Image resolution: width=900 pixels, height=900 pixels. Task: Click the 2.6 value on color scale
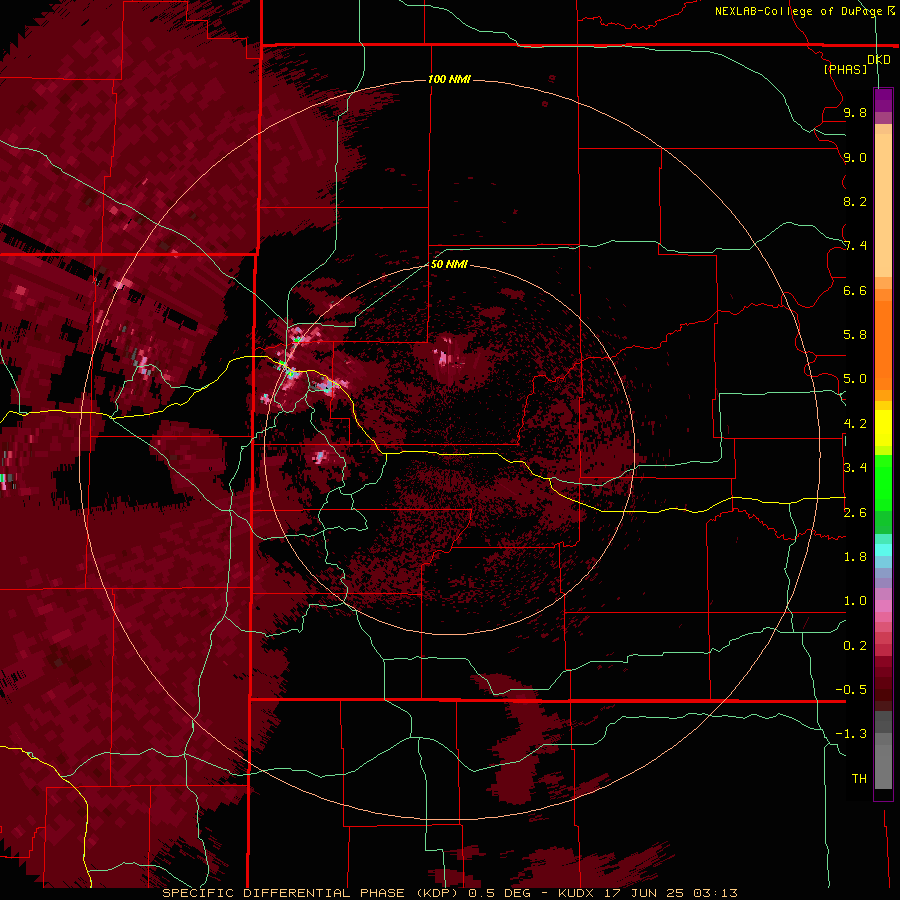click(855, 513)
